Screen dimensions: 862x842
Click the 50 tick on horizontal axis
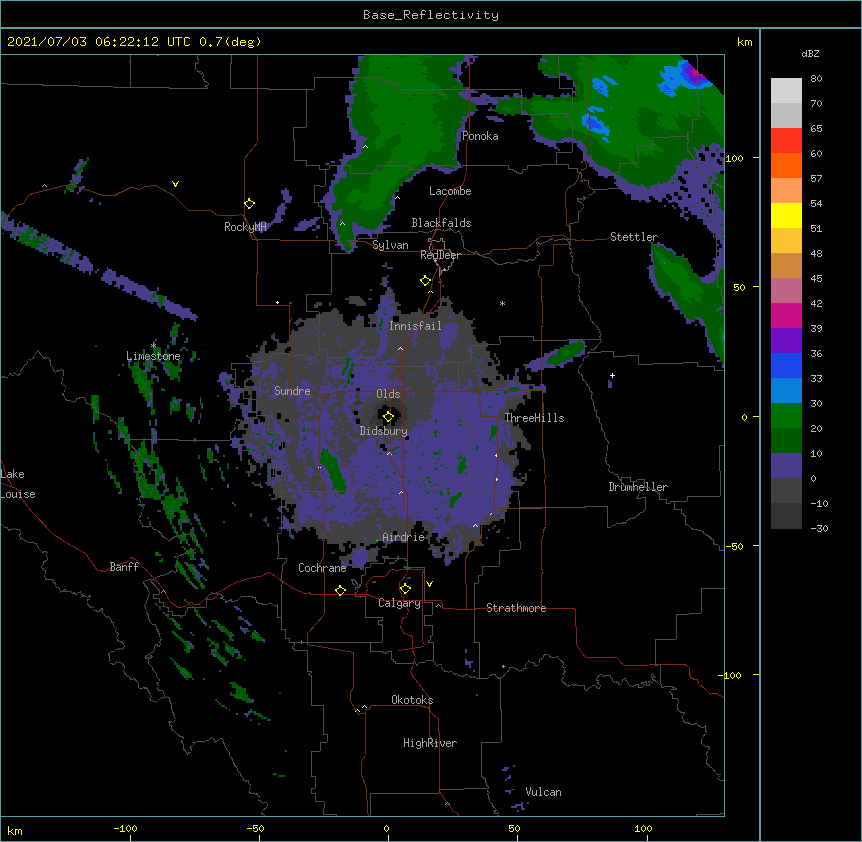(514, 828)
